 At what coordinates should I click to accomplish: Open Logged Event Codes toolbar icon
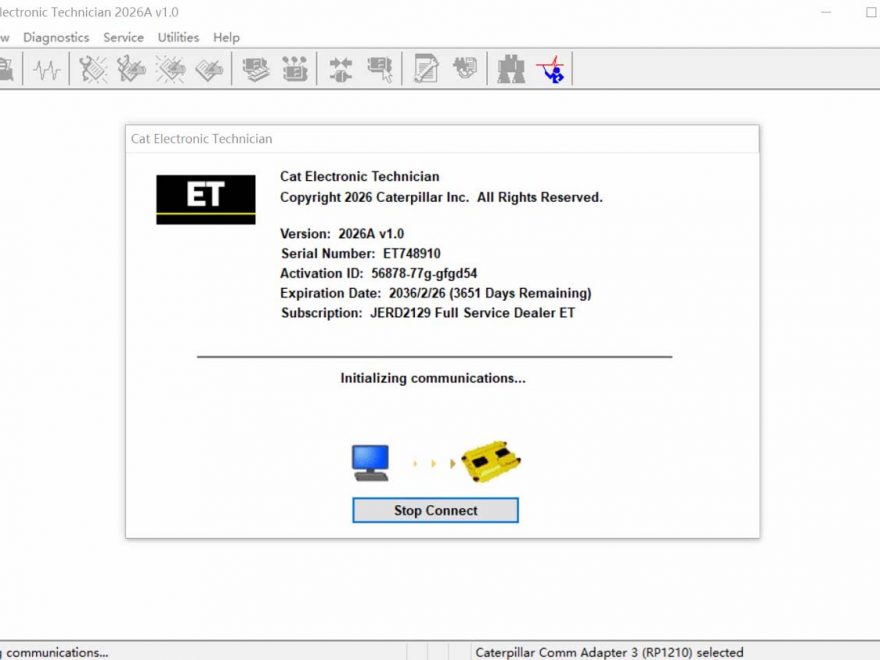[209, 70]
